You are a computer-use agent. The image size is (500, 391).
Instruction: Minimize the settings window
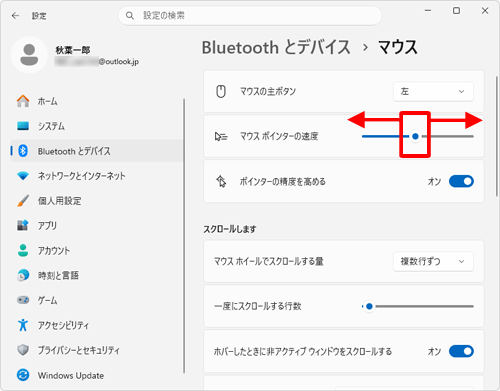[x=428, y=11]
